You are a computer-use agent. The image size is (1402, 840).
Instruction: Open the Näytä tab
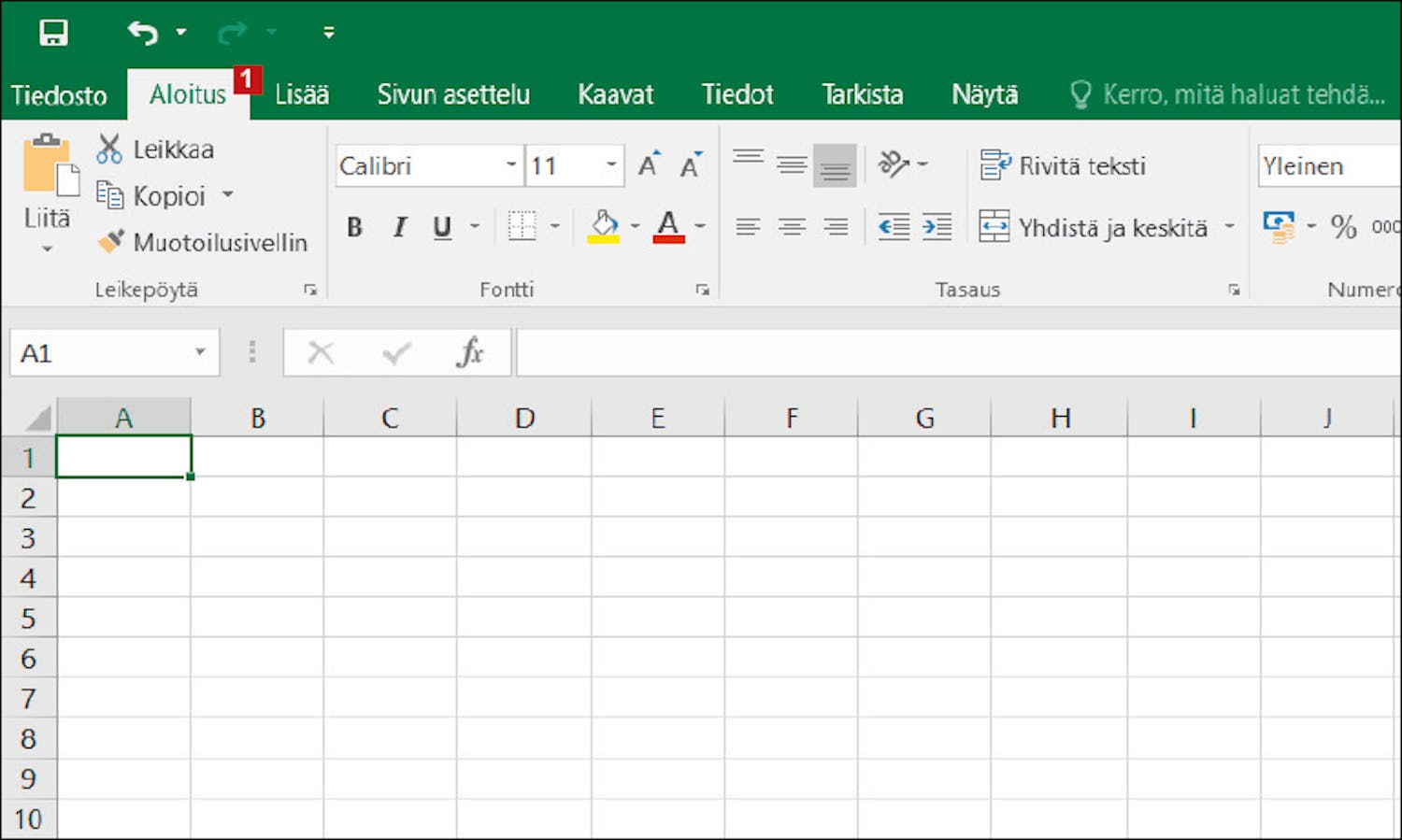(x=984, y=94)
